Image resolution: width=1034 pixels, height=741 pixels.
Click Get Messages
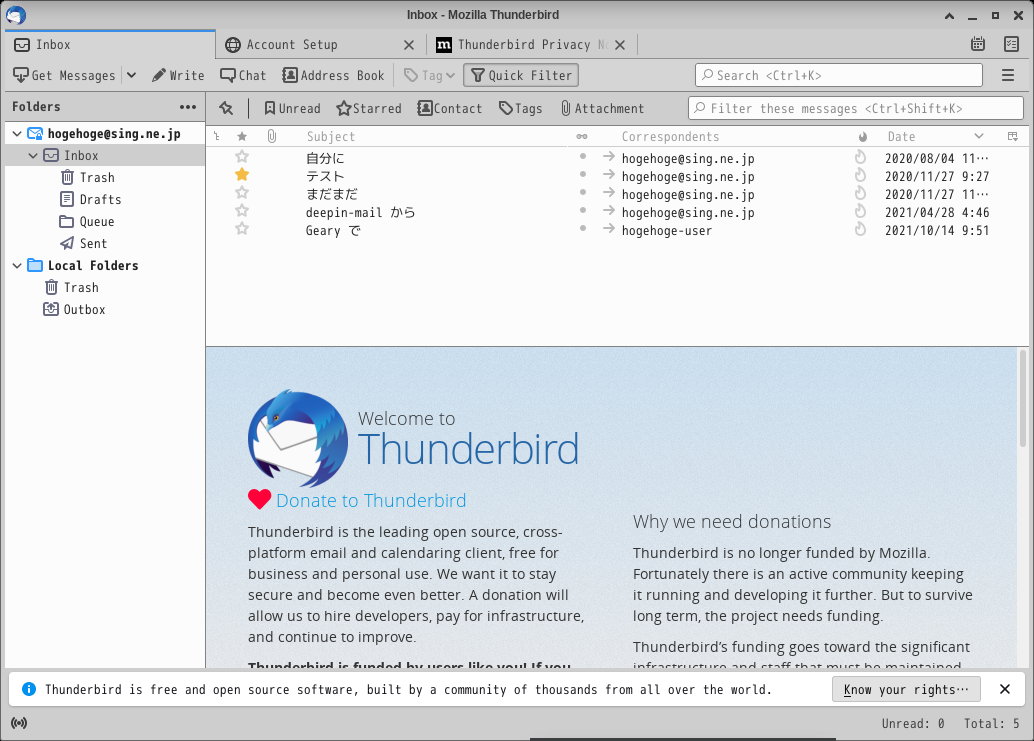coord(65,75)
